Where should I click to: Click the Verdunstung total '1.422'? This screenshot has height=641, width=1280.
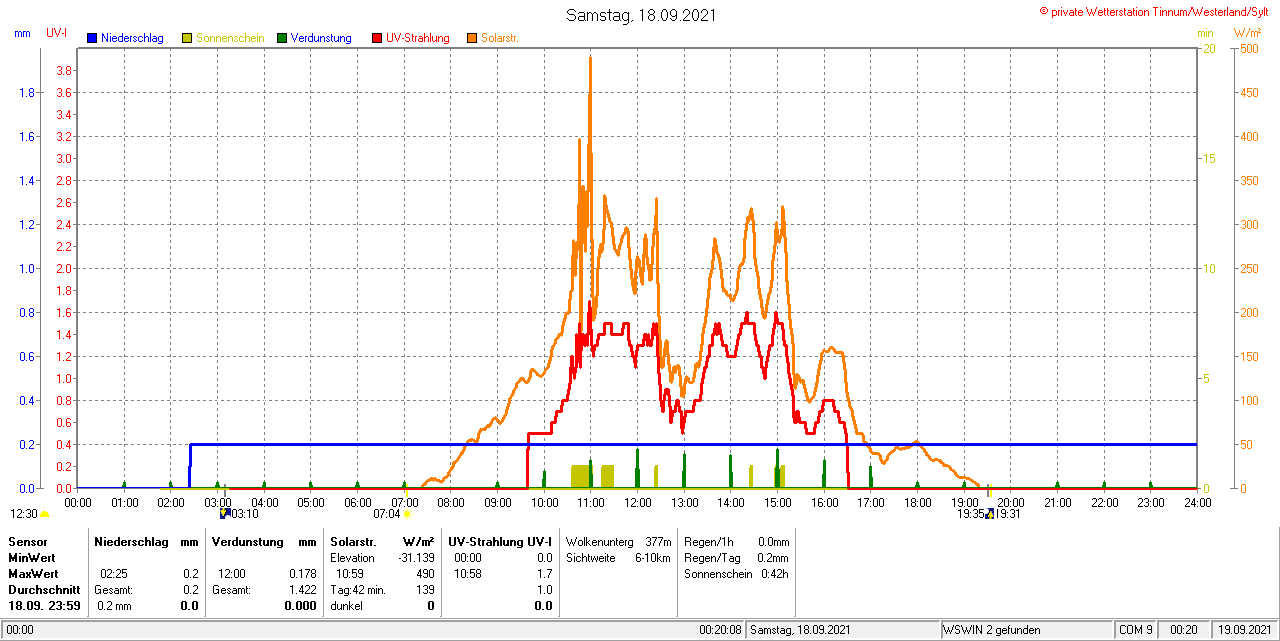tap(302, 590)
